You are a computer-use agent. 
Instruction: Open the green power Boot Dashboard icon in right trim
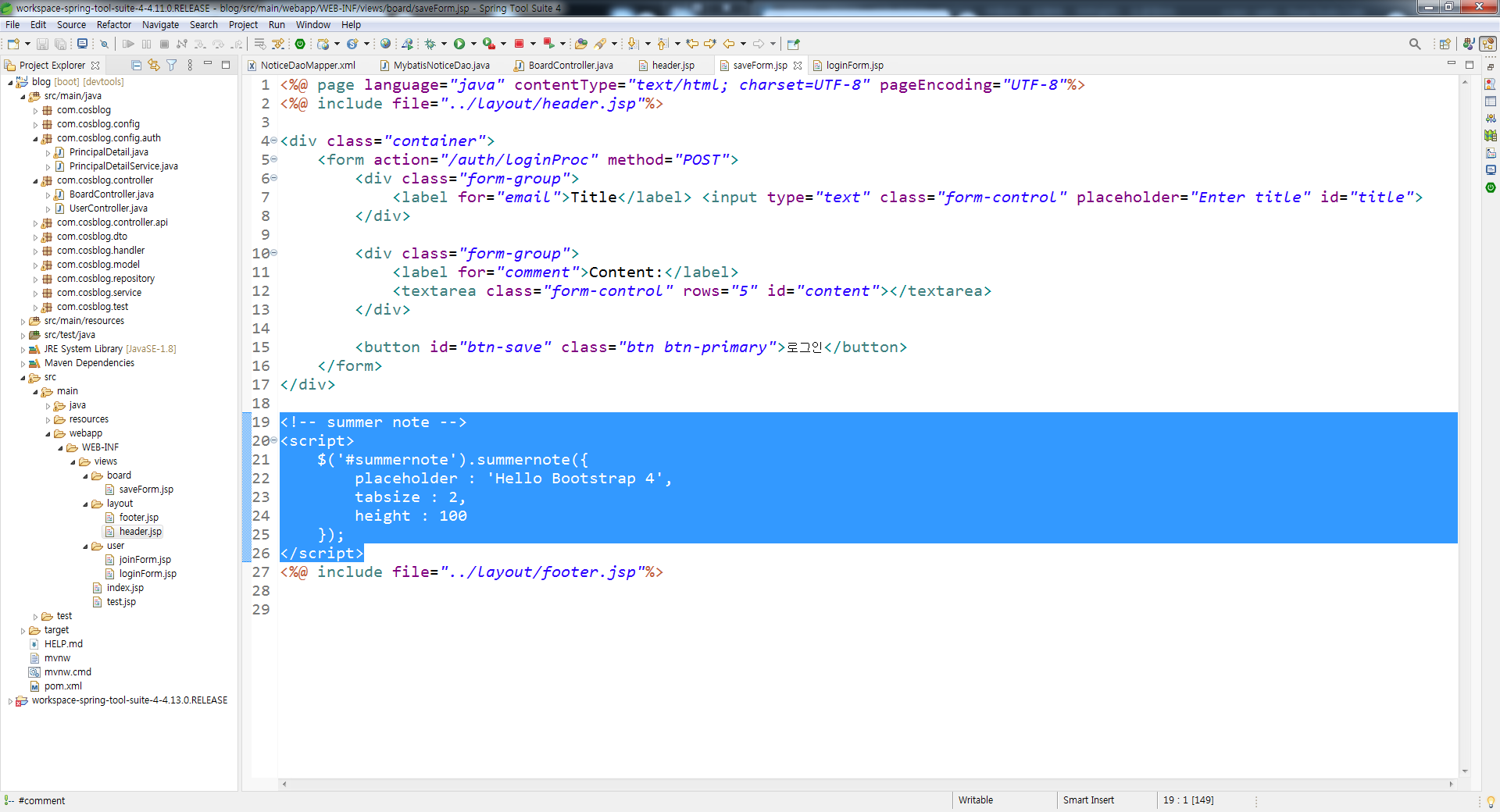[x=1491, y=187]
